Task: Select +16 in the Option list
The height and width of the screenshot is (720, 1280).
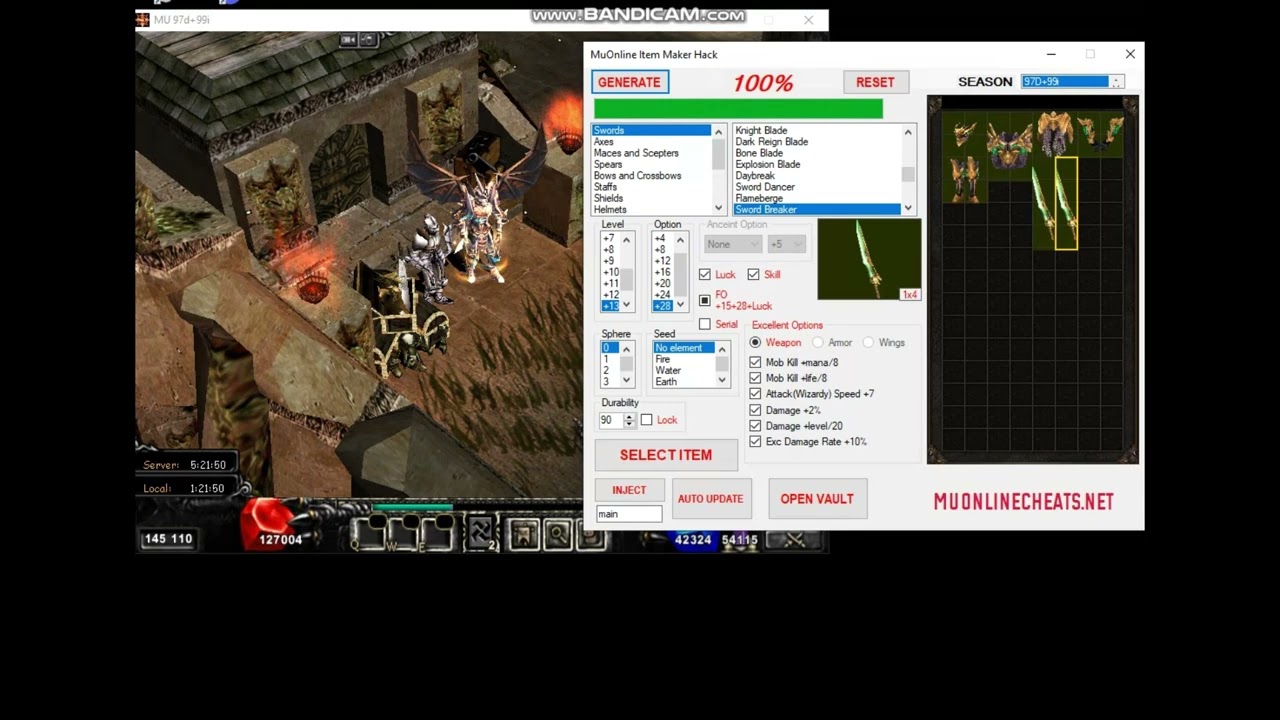Action: (x=662, y=272)
